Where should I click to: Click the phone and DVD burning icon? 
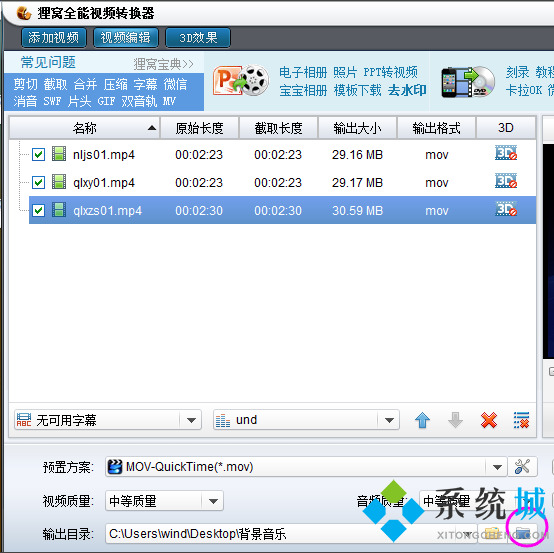click(x=468, y=82)
